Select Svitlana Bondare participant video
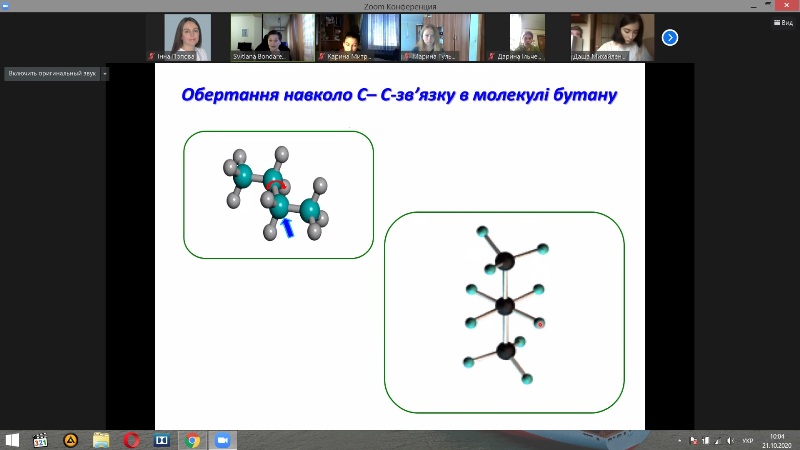Viewport: 800px width, 450px height. pos(272,38)
